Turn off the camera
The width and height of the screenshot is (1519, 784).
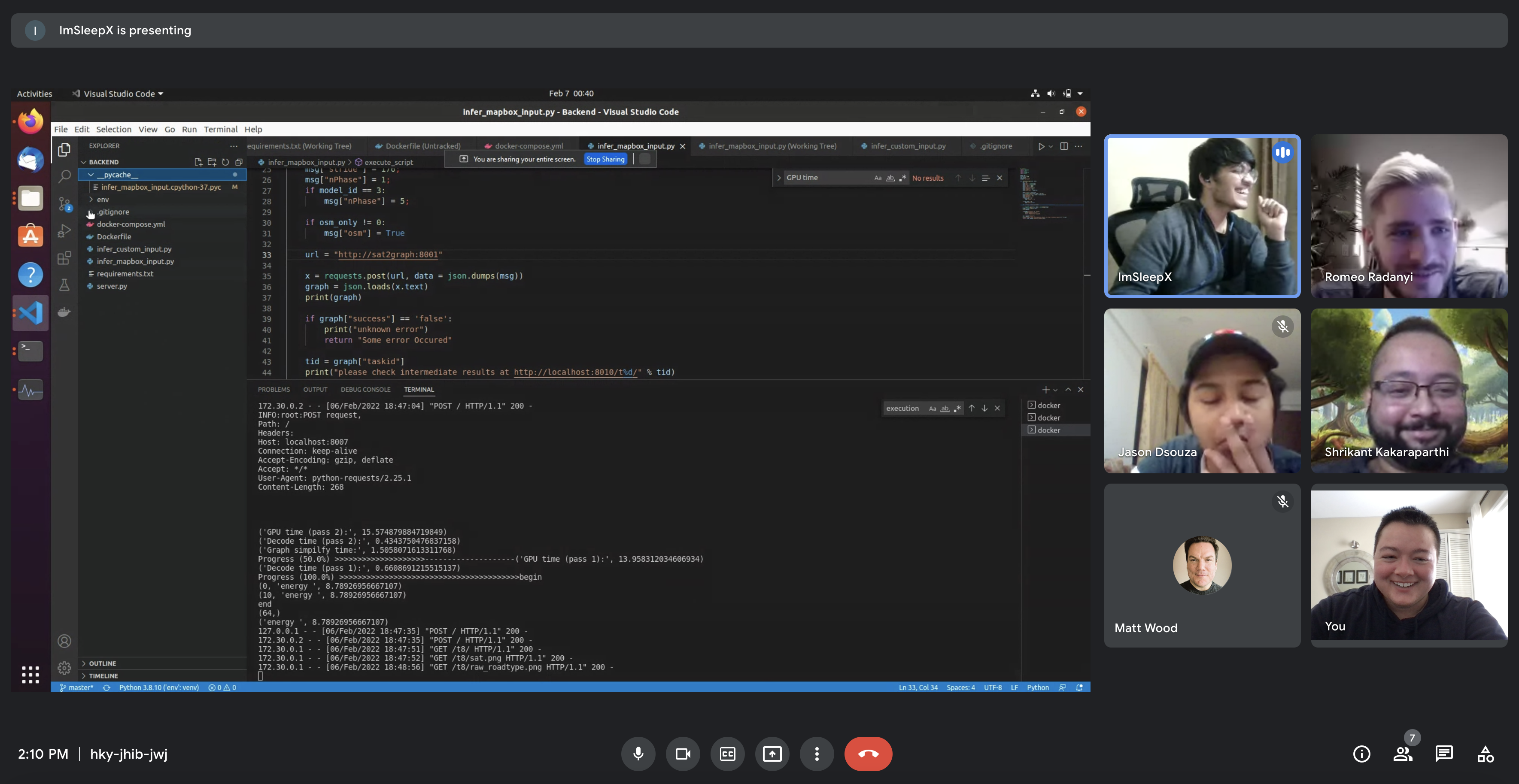(683, 754)
